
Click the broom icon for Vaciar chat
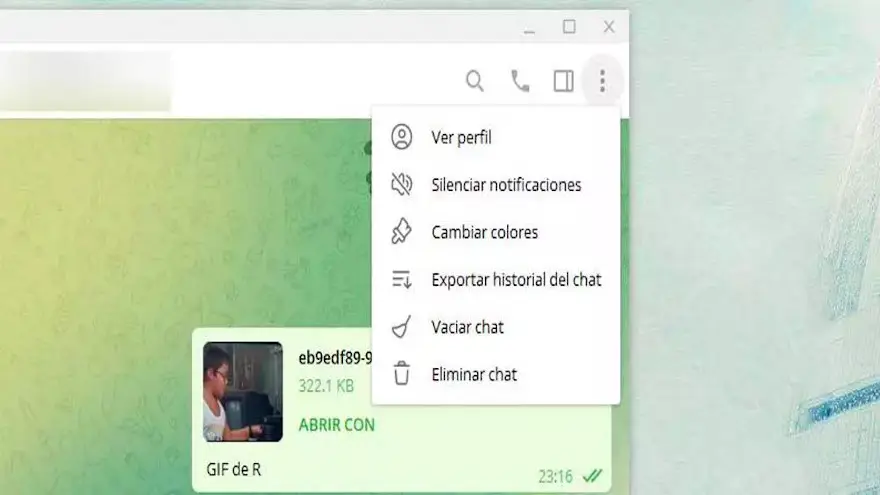pos(402,327)
